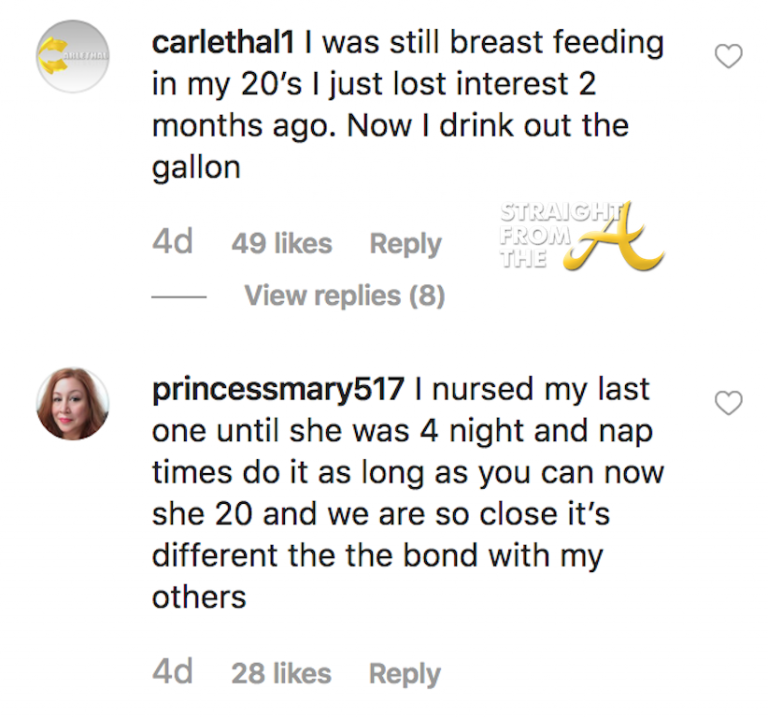Click the 4d timestamp under princessmary517's comment
The height and width of the screenshot is (718, 768).
[172, 674]
